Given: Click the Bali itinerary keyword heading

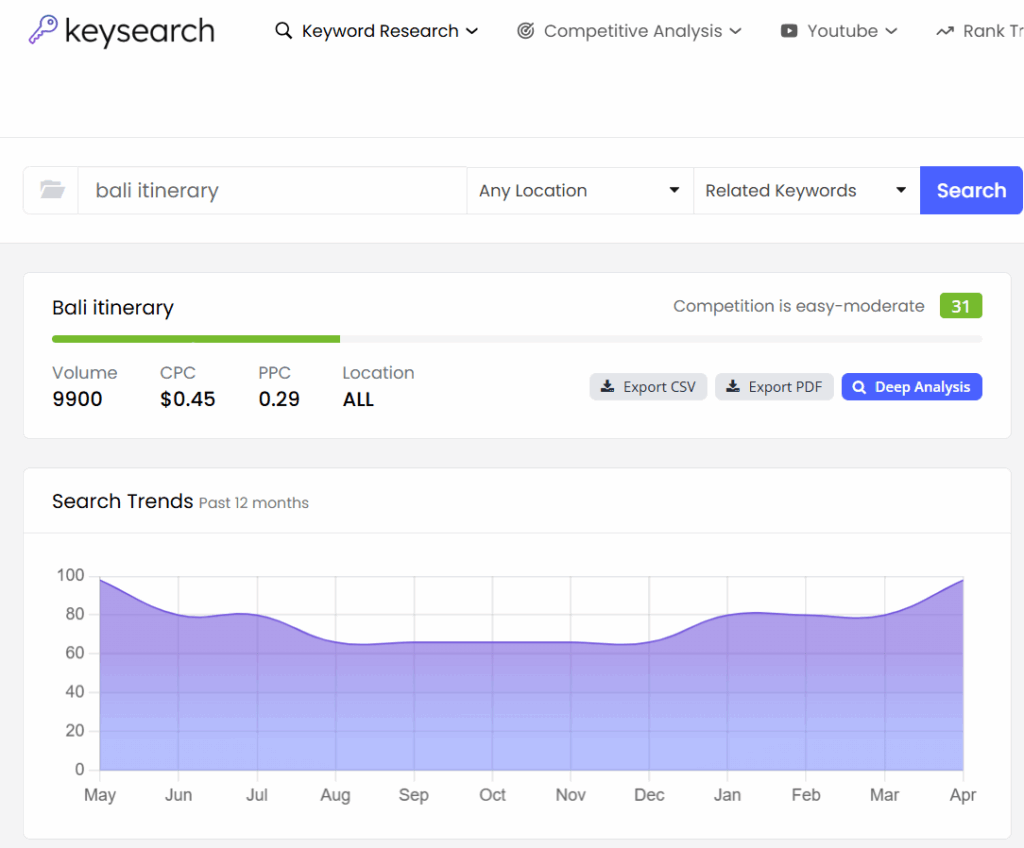Looking at the screenshot, I should (x=113, y=307).
